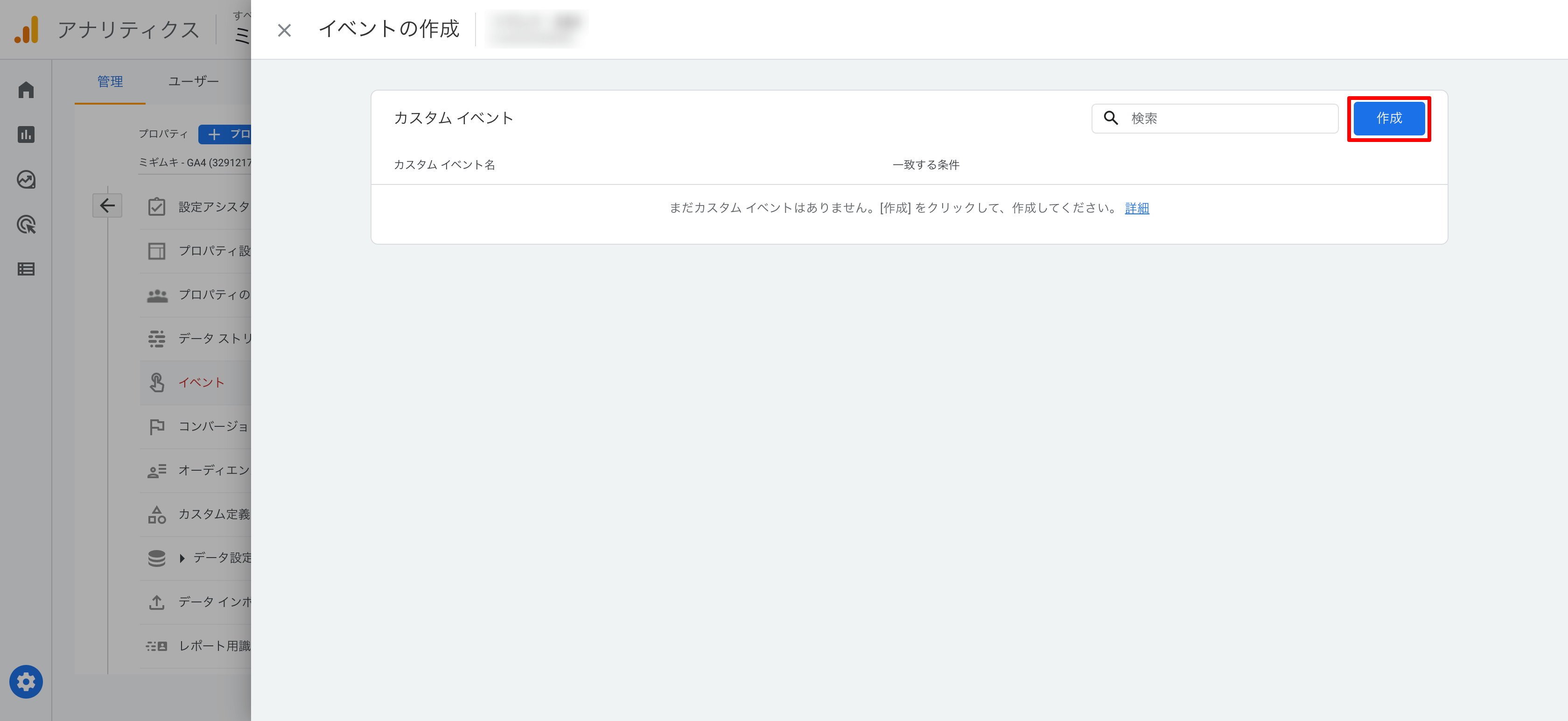Open Configure table icon in left sidebar
1568x721 pixels.
pos(26,269)
